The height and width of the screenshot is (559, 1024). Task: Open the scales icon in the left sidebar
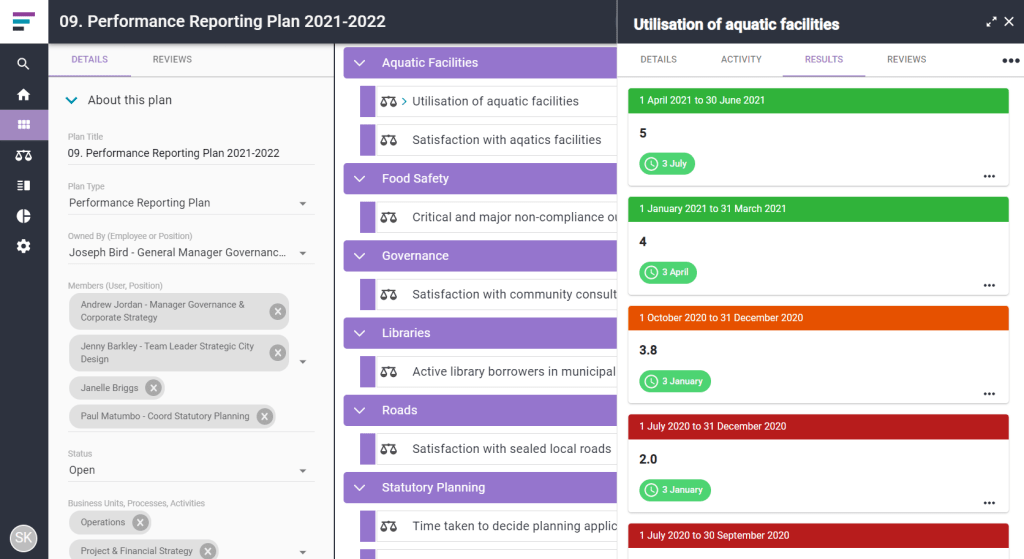click(x=24, y=155)
